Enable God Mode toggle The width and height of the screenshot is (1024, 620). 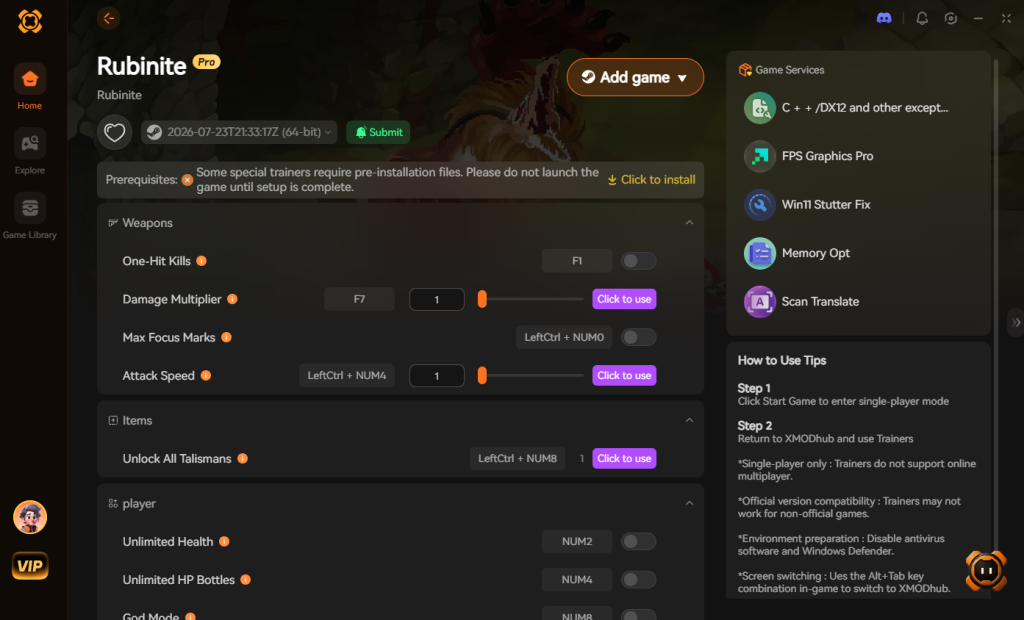pos(638,615)
